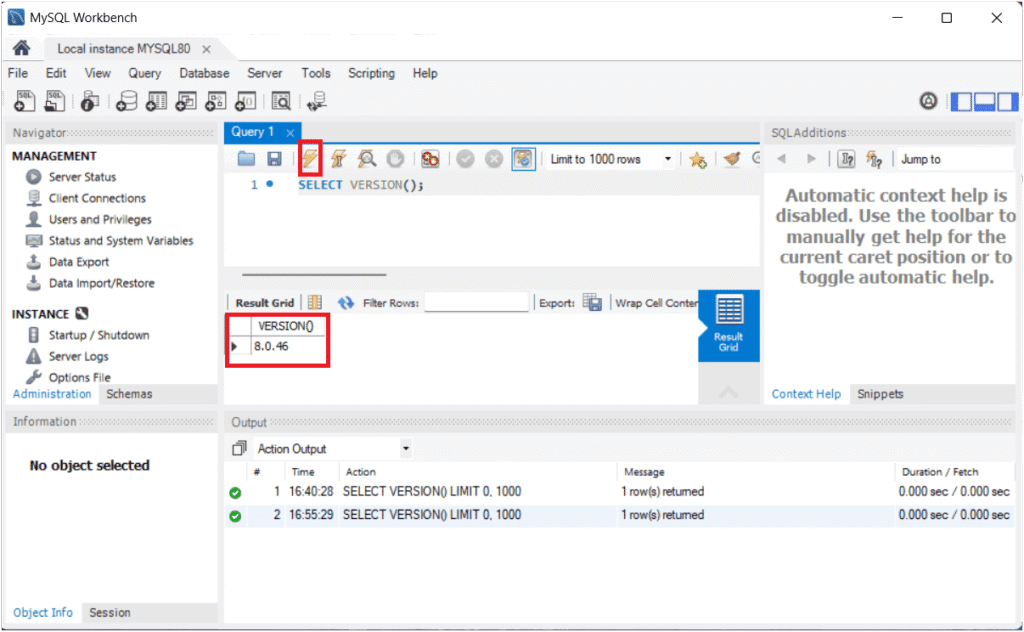Viewport: 1024px width, 632px height.
Task: Toggle the right sidebar panel
Action: 1007,101
